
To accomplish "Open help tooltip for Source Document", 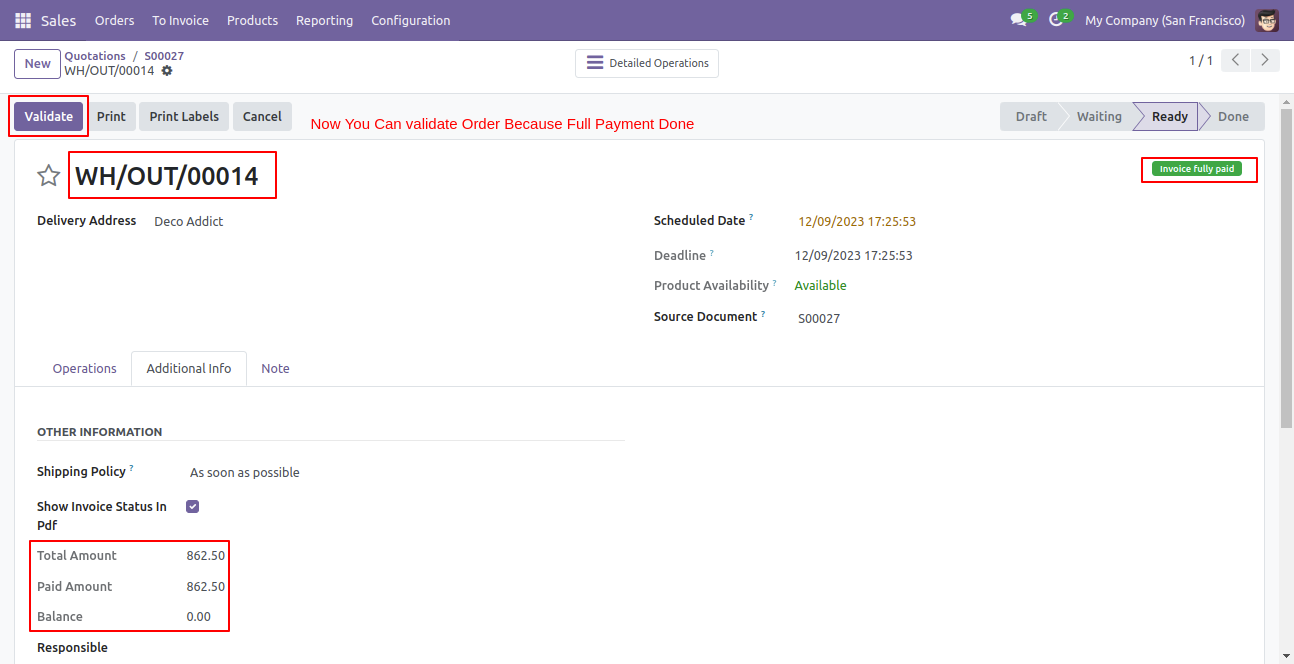I will pyautogui.click(x=763, y=313).
